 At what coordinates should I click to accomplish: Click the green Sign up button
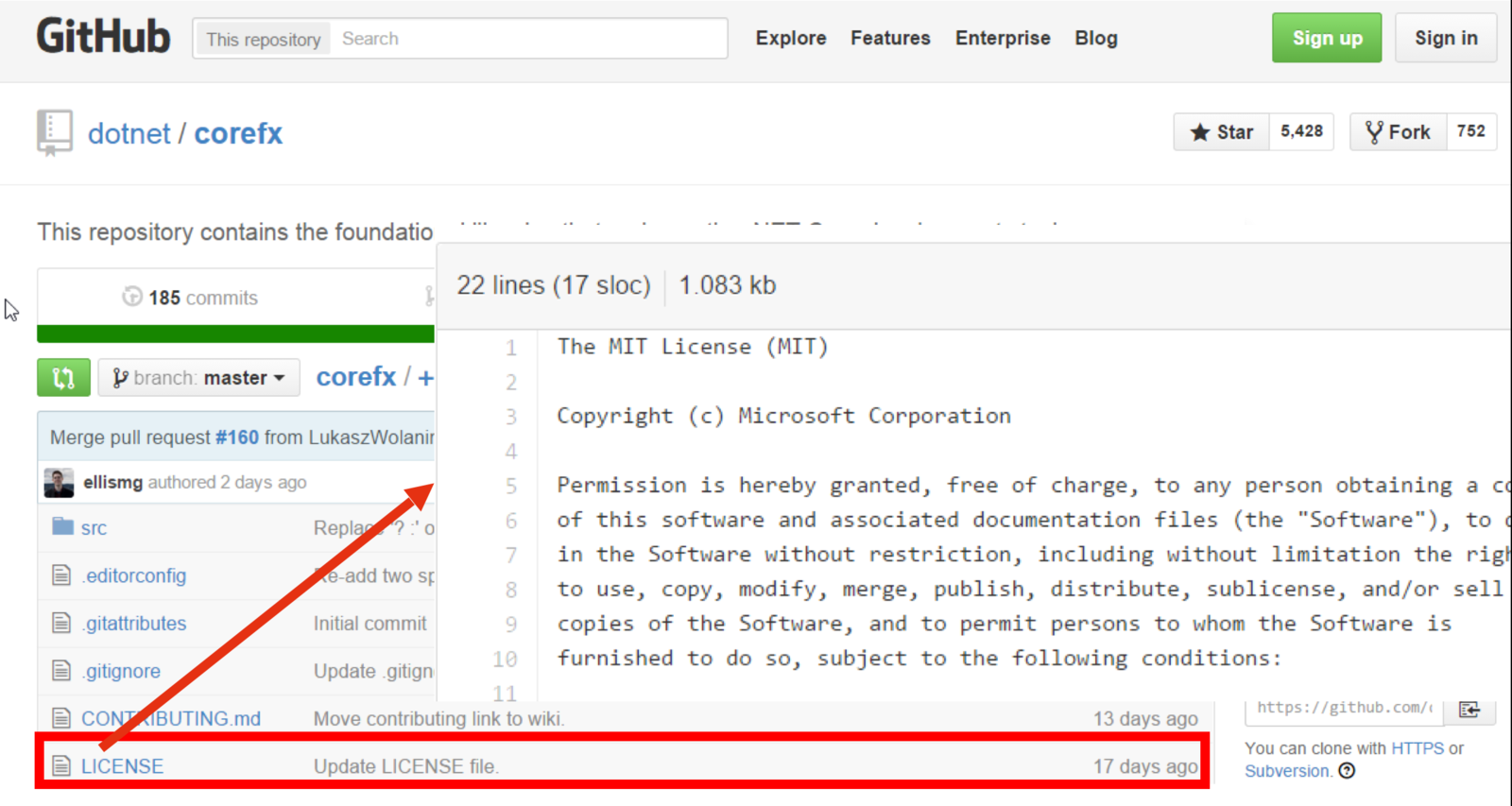click(1327, 38)
